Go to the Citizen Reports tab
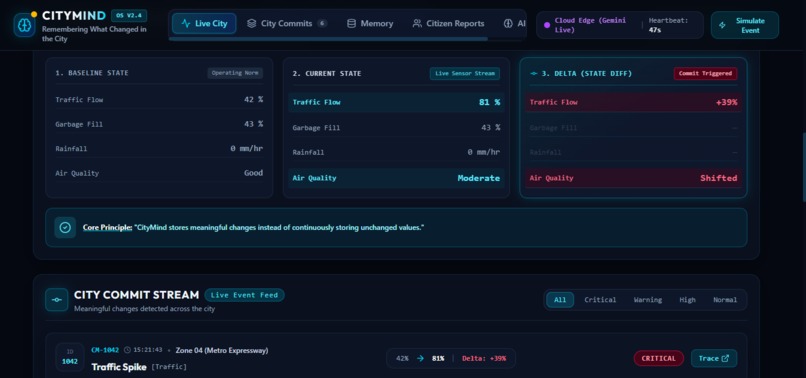Image resolution: width=806 pixels, height=378 pixels. (x=448, y=24)
